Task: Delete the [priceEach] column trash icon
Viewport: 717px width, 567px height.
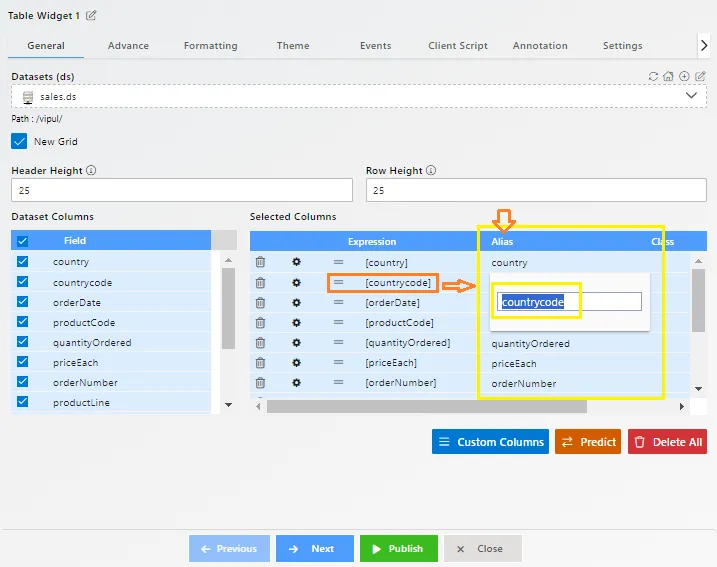Action: tap(260, 363)
